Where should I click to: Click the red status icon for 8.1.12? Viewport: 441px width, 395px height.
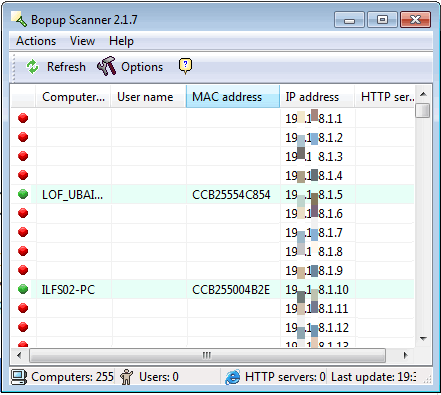23,327
